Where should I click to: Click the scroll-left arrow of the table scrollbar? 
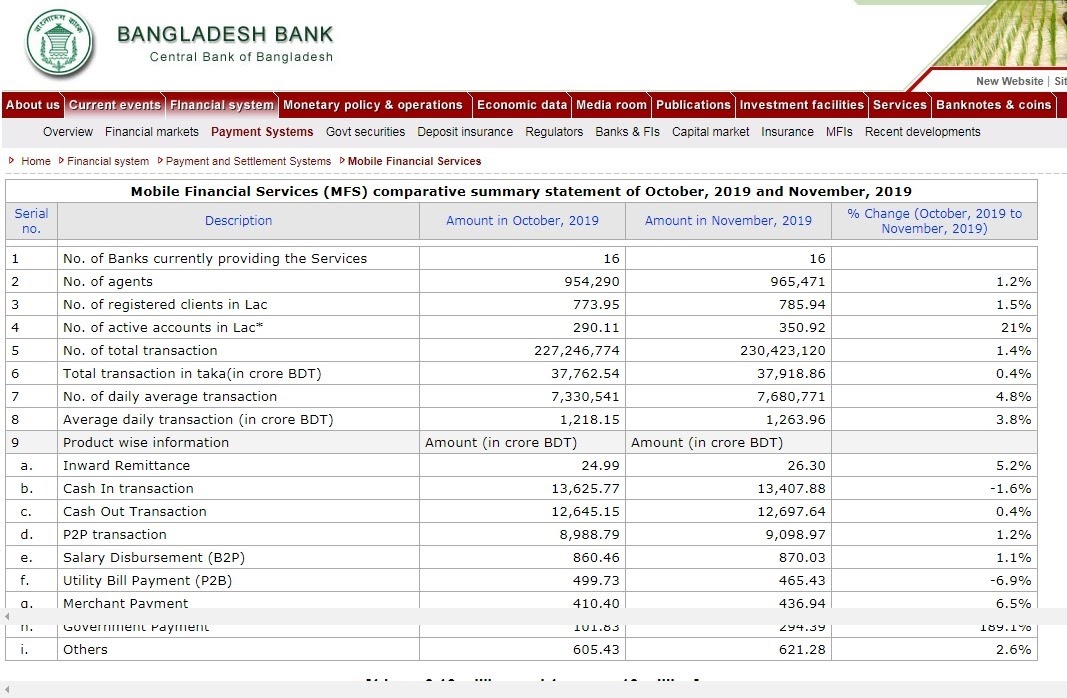(7, 616)
